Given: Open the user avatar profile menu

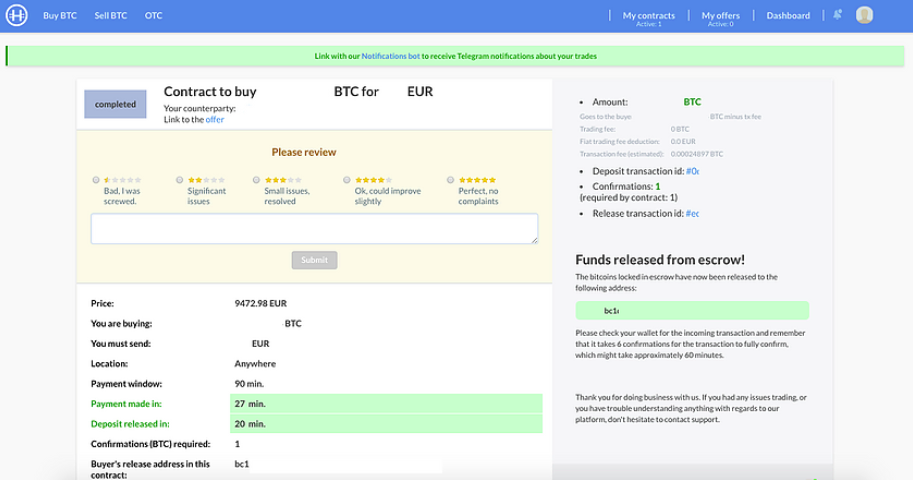Looking at the screenshot, I should point(864,15).
